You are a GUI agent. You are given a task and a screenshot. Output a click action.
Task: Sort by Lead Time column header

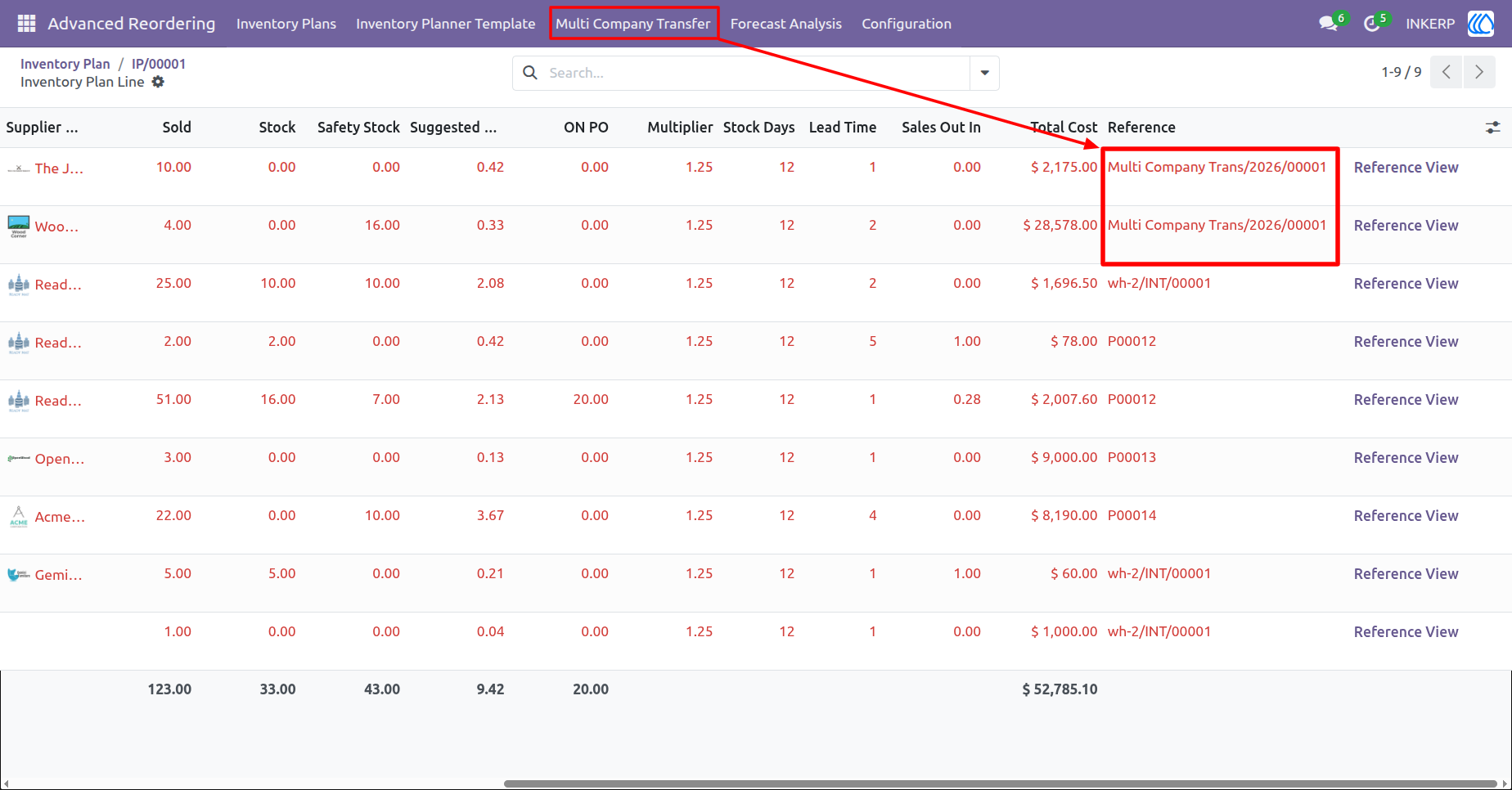(843, 128)
